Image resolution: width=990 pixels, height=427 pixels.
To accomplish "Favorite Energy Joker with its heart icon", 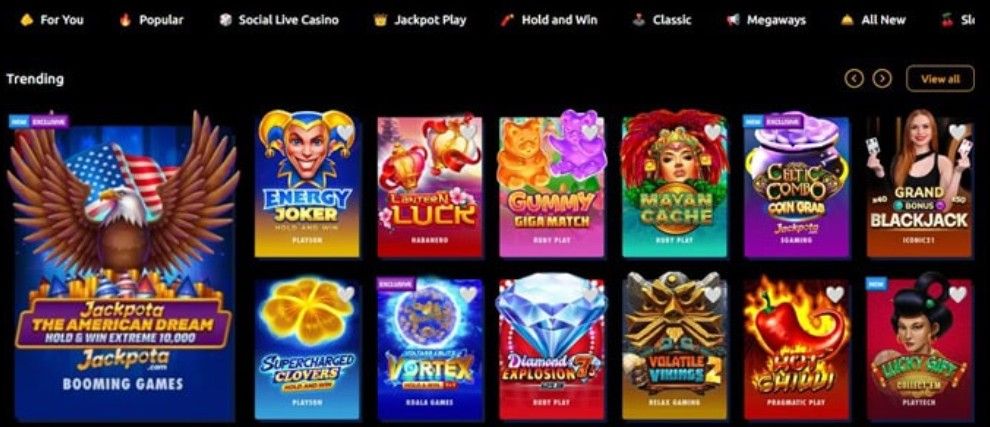I will 345,132.
